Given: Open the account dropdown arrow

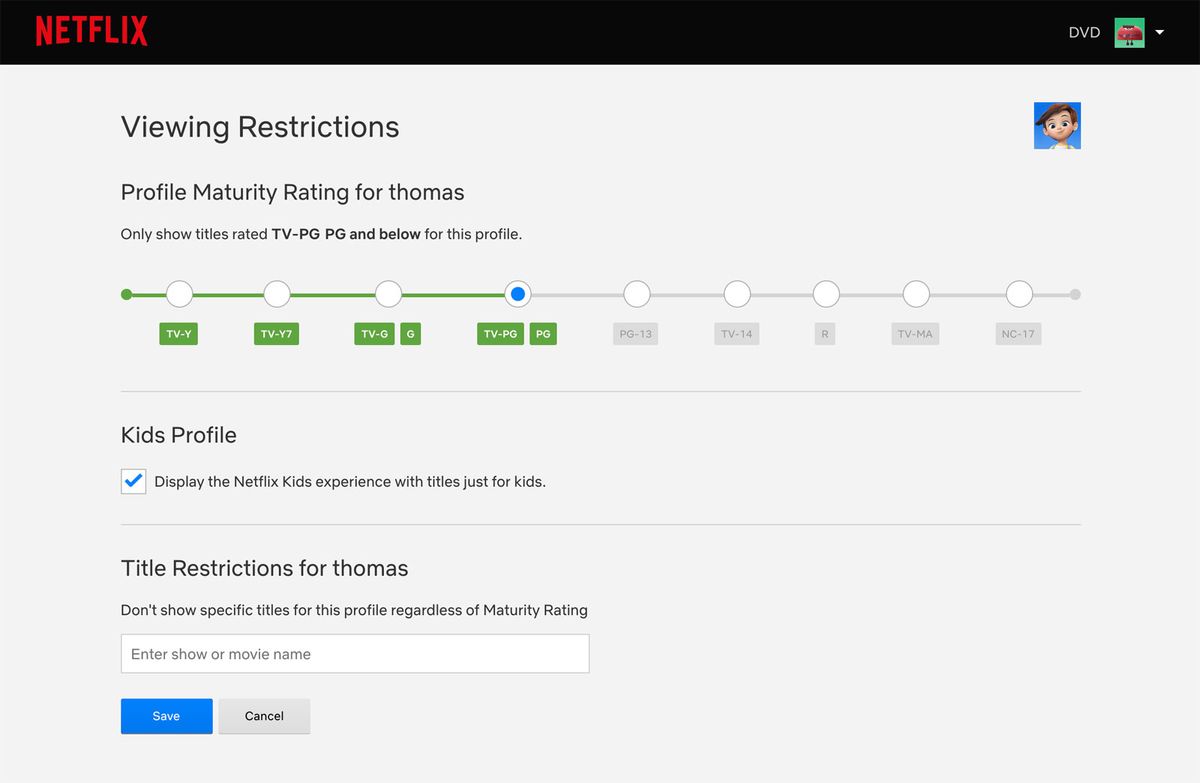Looking at the screenshot, I should click(1160, 32).
